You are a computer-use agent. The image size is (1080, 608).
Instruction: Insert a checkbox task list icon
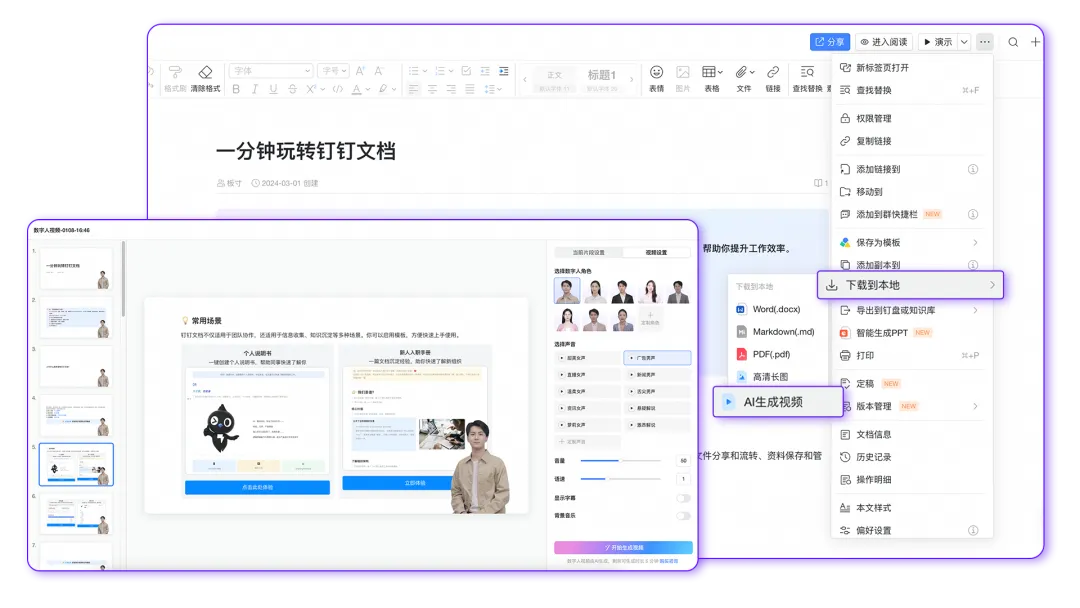[466, 71]
